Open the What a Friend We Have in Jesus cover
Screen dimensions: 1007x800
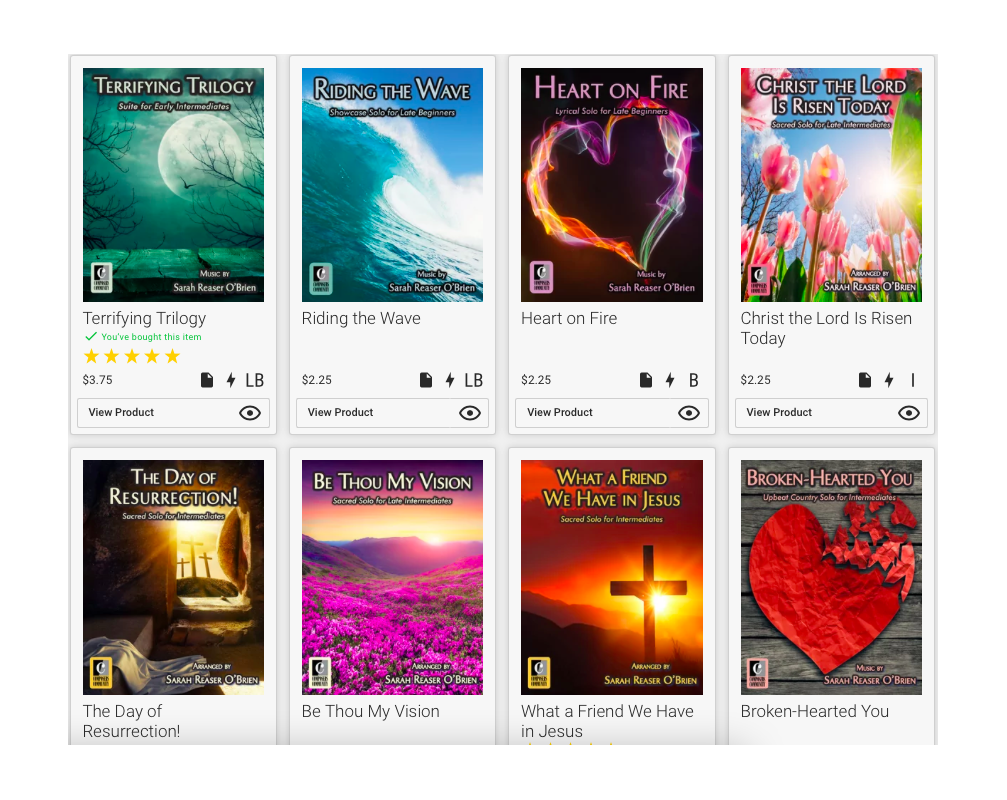611,577
